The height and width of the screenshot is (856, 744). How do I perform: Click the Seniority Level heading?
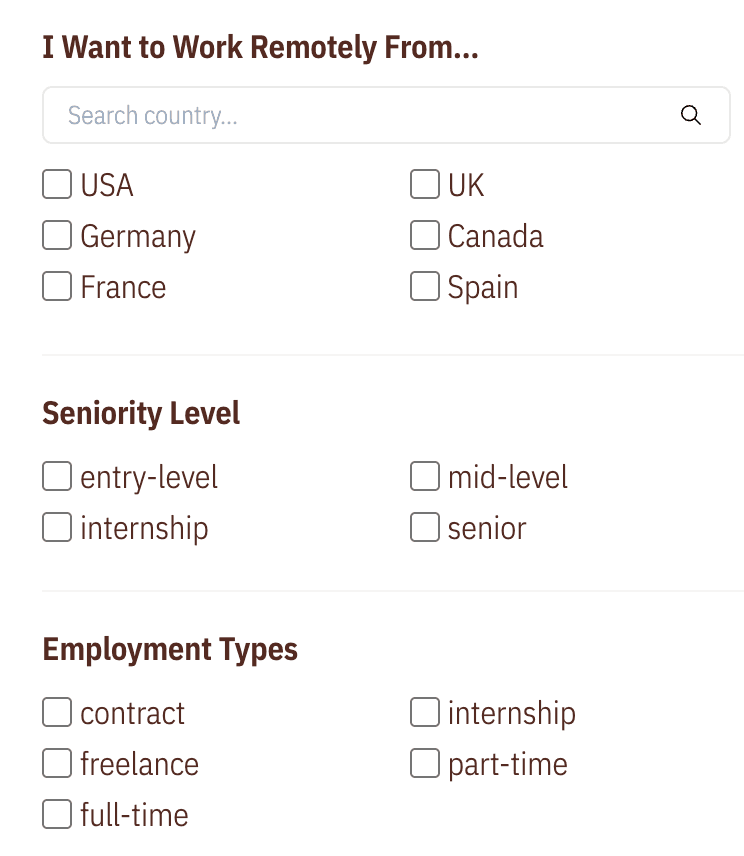click(141, 413)
